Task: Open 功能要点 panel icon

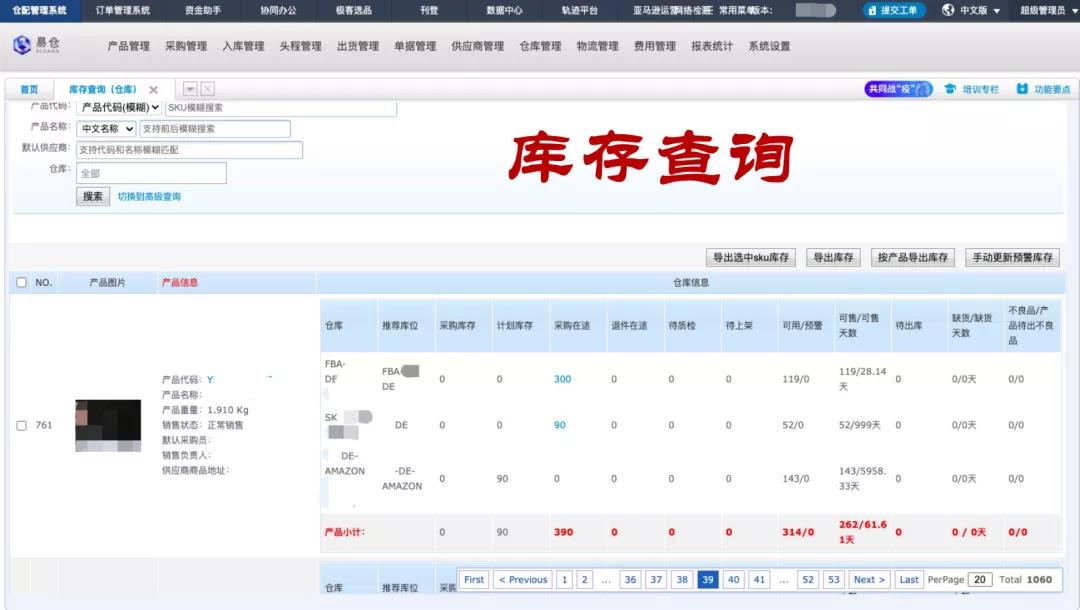Action: click(x=1022, y=89)
